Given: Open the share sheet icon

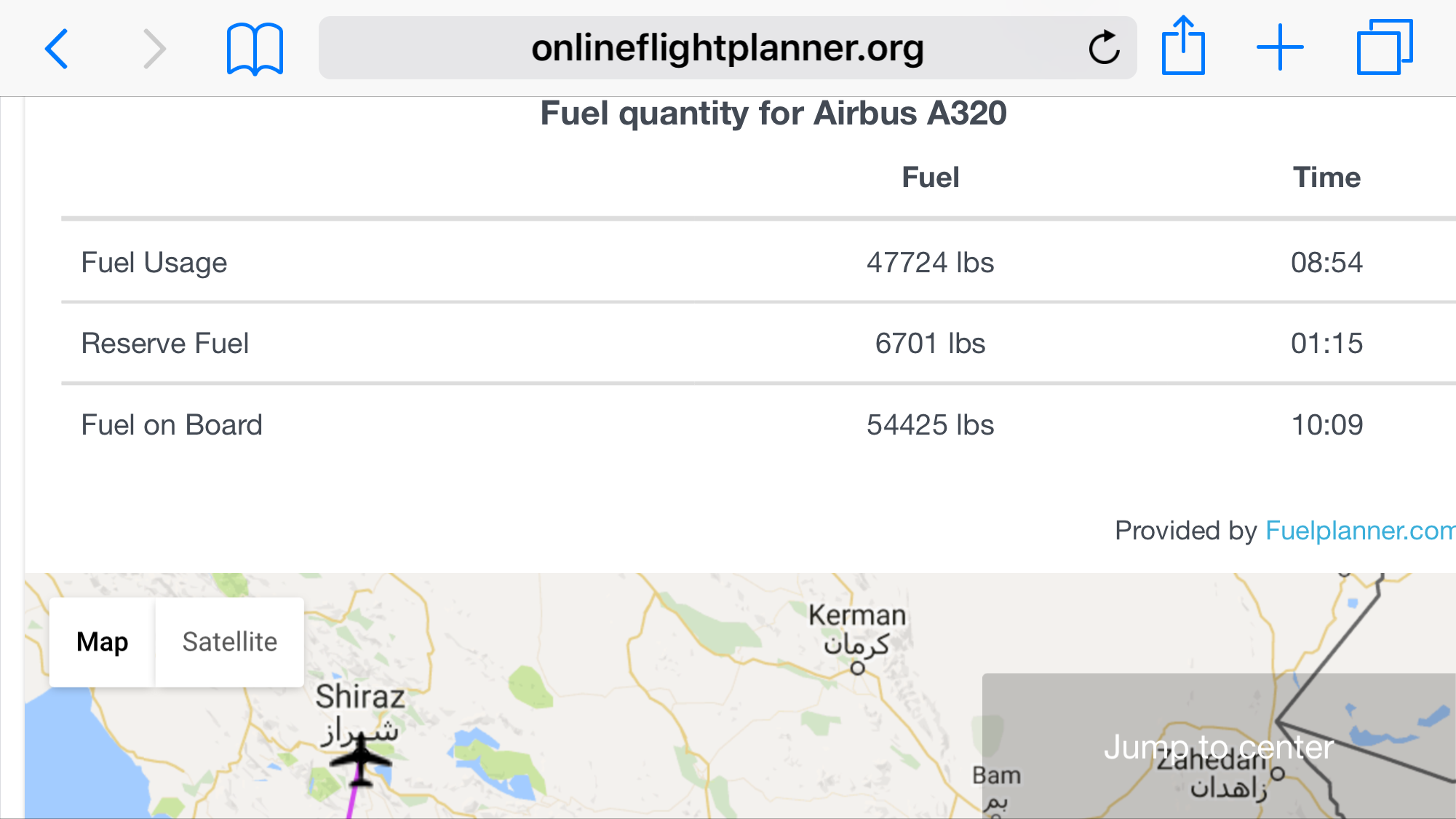Looking at the screenshot, I should pos(1183,47).
